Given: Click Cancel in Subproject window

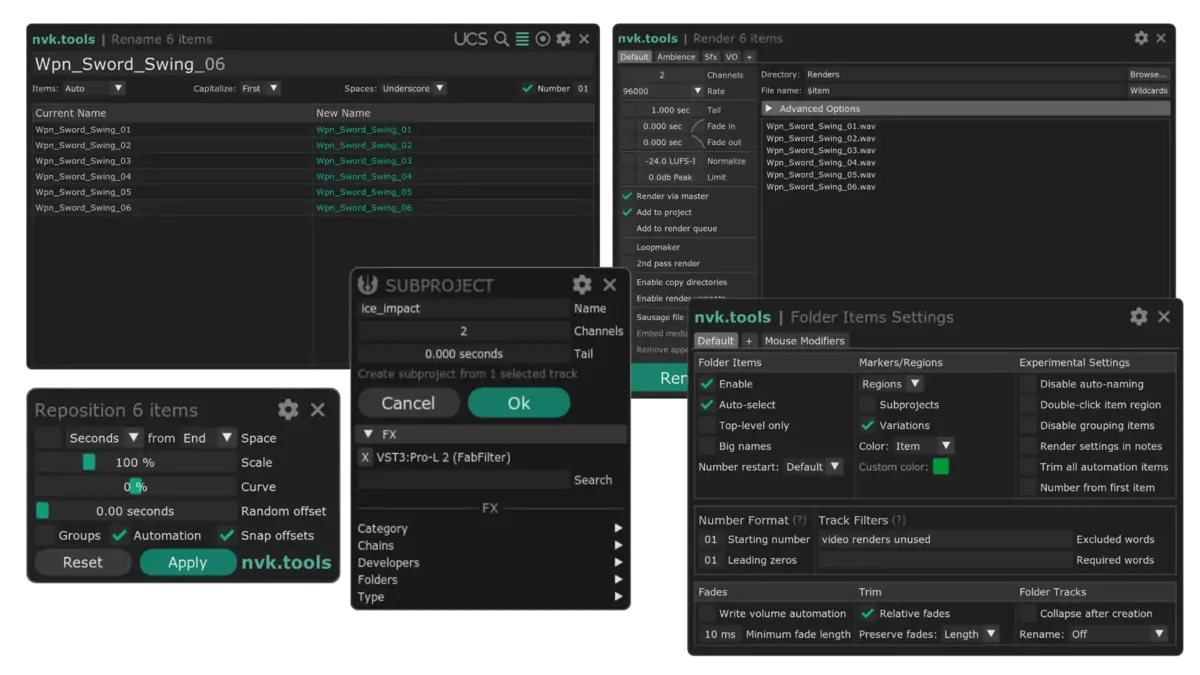Looking at the screenshot, I should 408,403.
